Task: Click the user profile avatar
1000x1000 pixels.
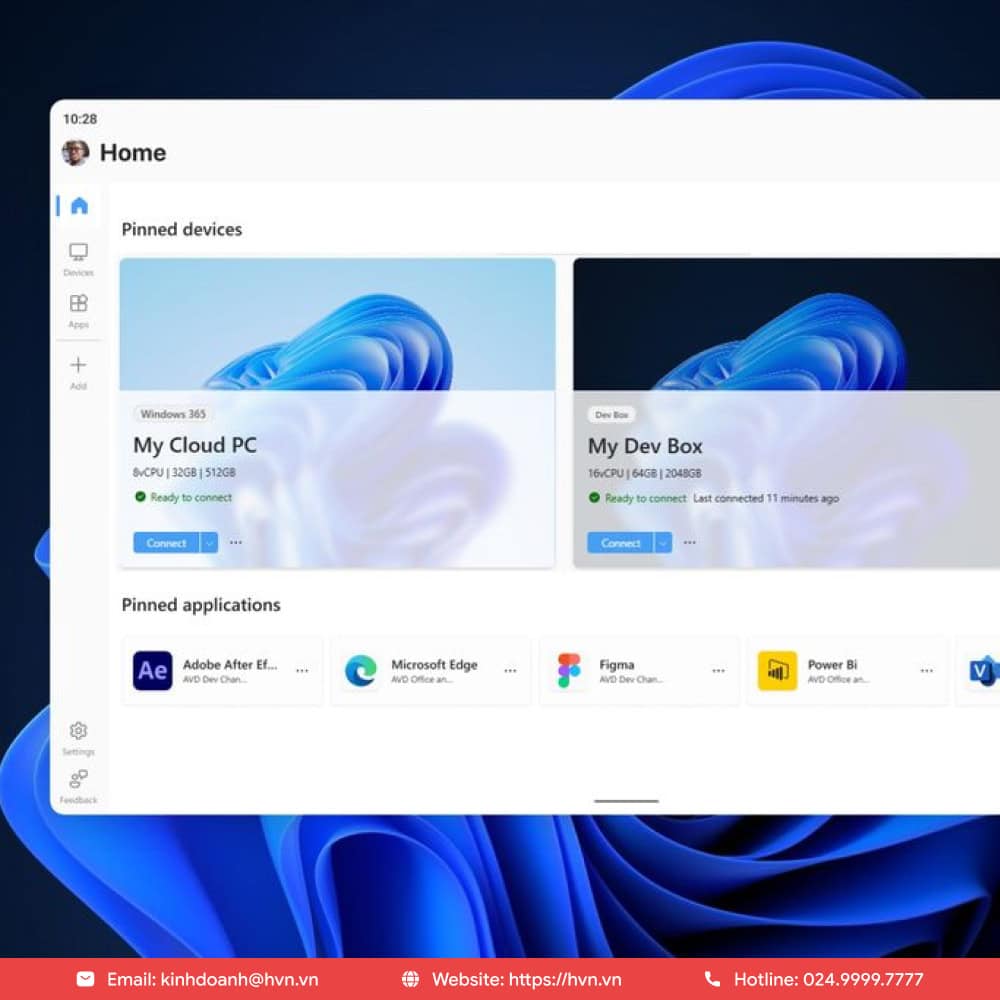Action: coord(75,153)
